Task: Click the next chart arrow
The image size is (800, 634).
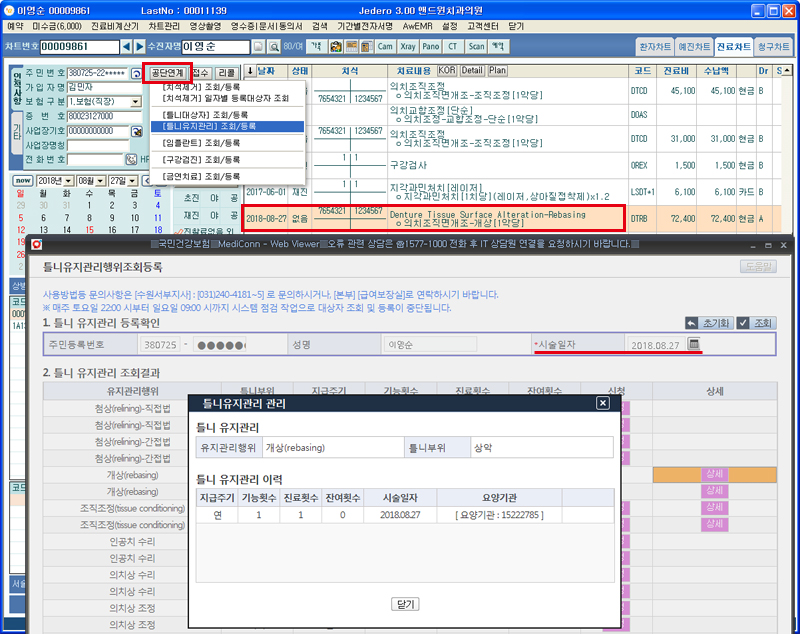Action: pyautogui.click(x=139, y=47)
